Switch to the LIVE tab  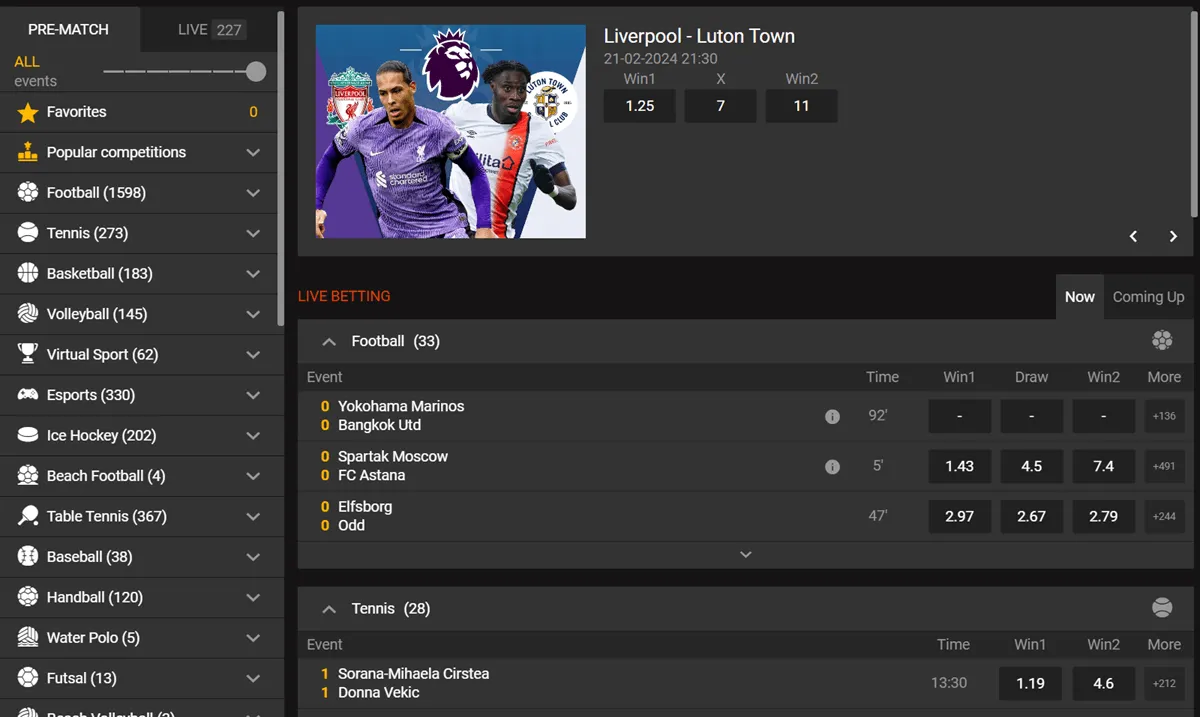[210, 29]
